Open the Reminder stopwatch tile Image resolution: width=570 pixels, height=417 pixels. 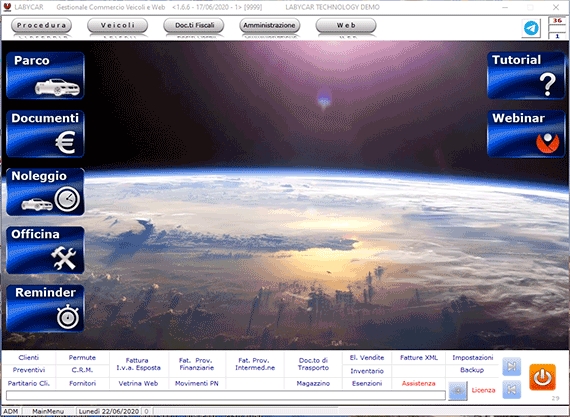[x=45, y=308]
